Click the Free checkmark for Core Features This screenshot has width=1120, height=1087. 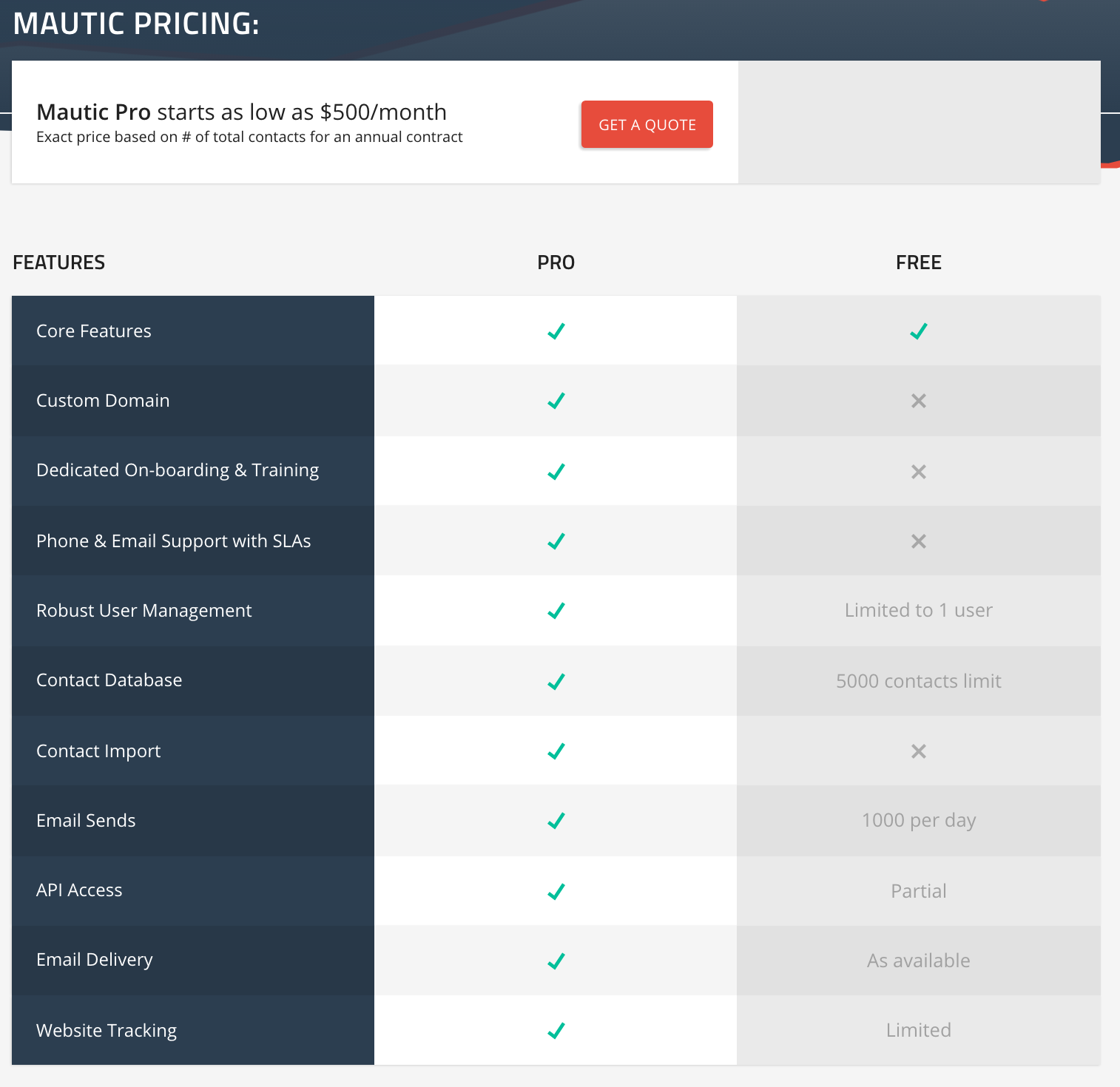(x=919, y=331)
